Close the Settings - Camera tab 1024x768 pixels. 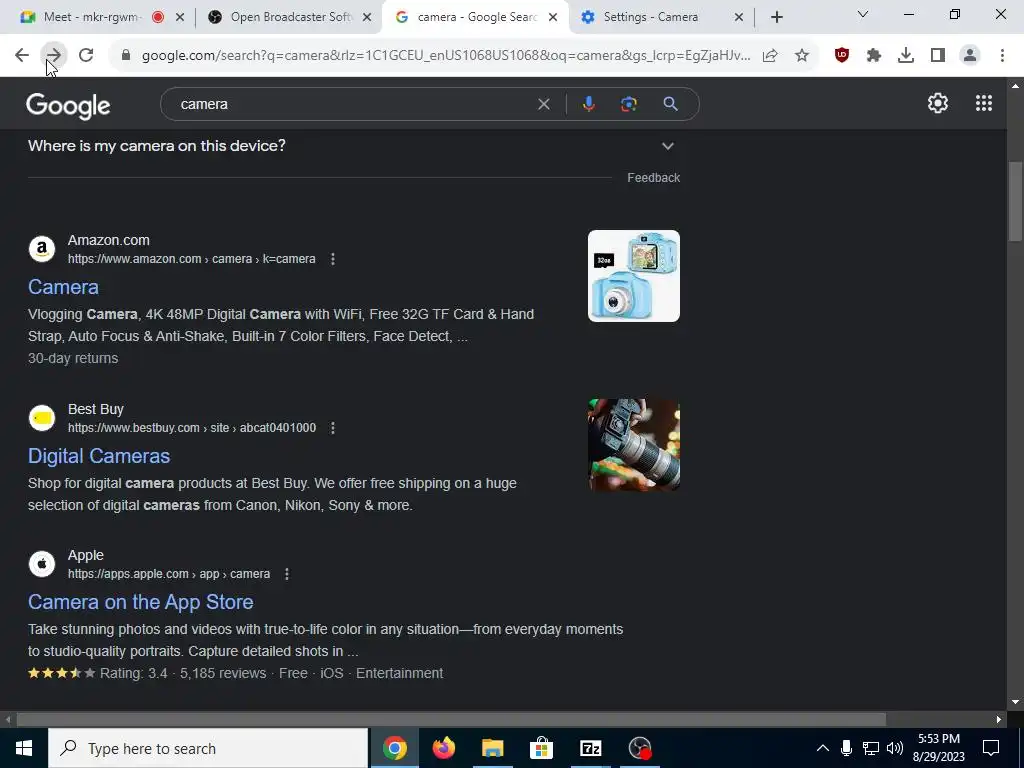(x=739, y=18)
